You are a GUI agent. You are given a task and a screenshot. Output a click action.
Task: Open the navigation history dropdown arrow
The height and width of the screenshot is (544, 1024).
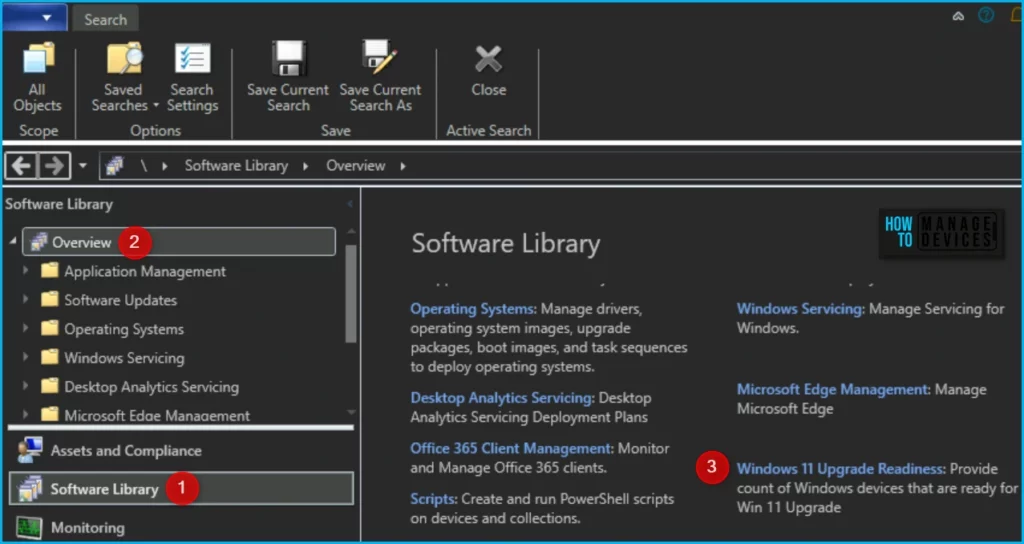tap(82, 166)
